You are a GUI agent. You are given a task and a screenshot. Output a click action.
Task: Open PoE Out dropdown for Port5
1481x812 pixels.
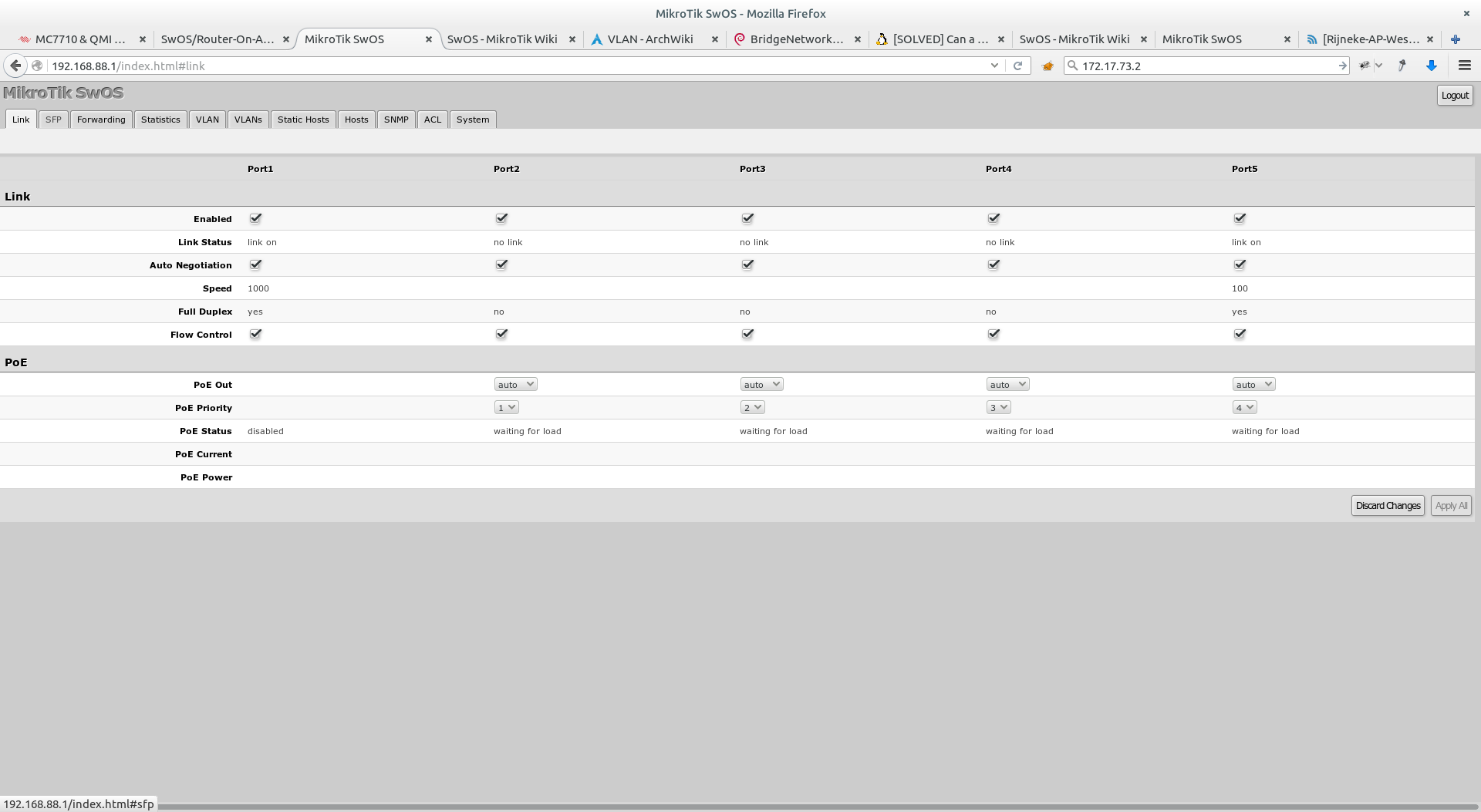1253,384
